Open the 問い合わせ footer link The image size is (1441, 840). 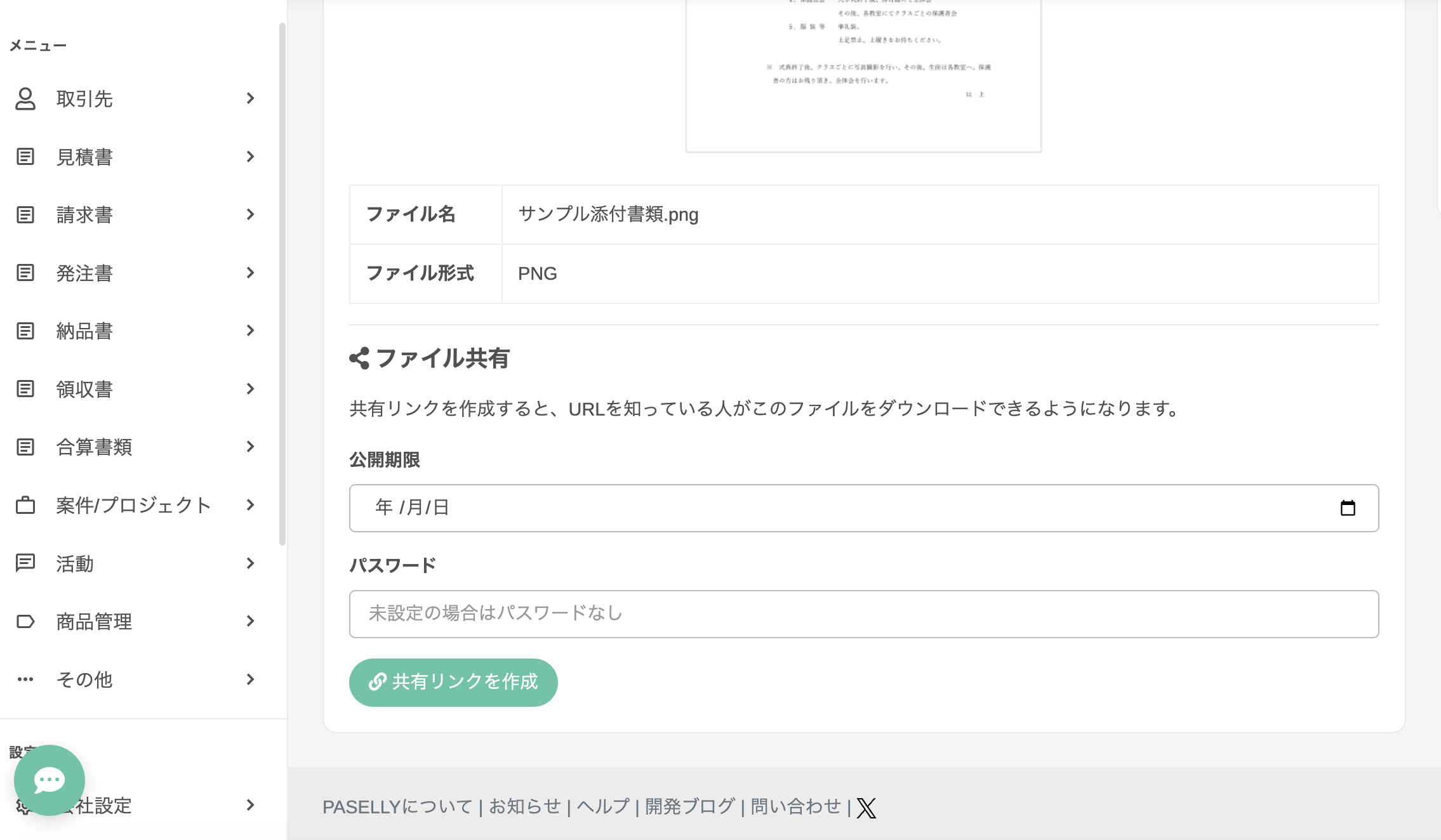pyautogui.click(x=796, y=807)
